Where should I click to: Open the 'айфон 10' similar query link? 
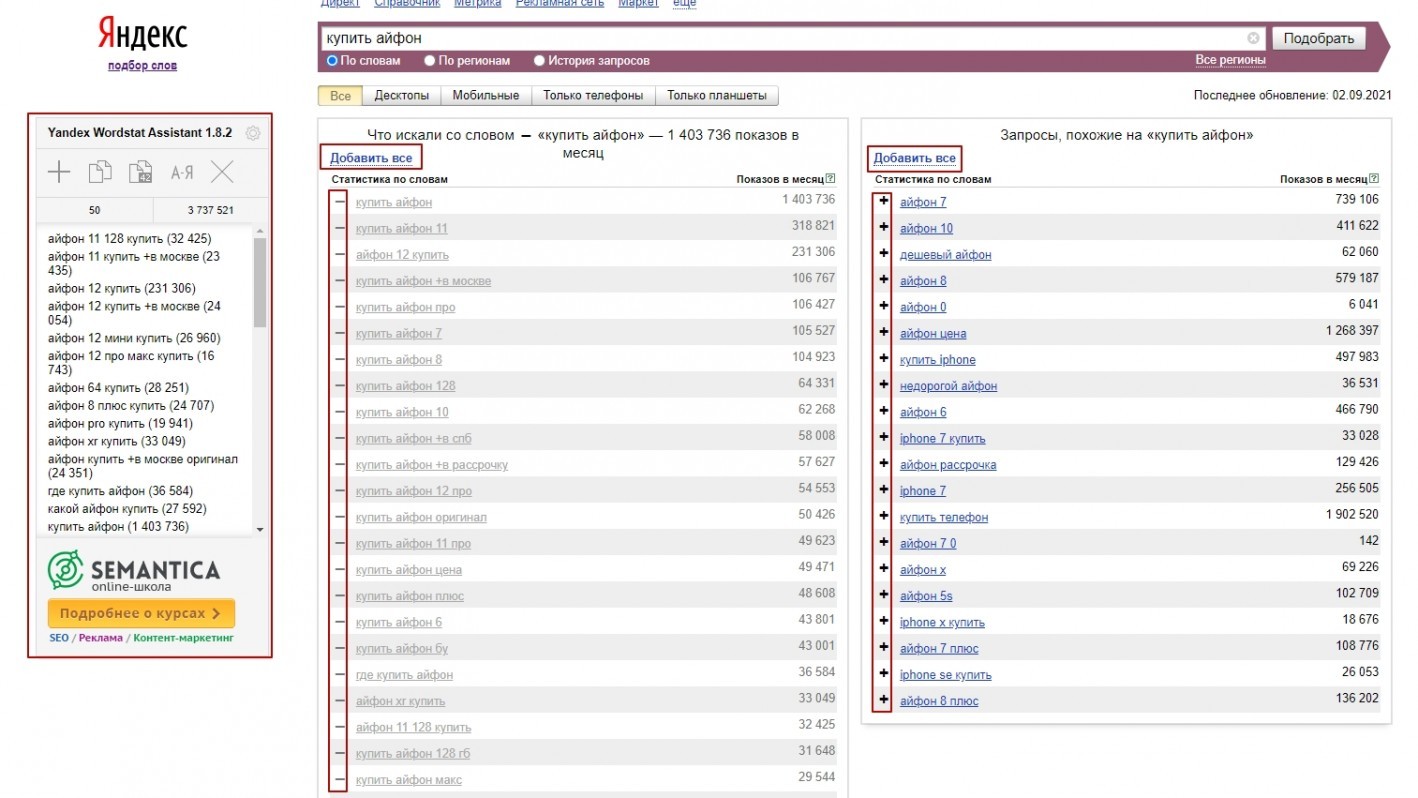[x=926, y=228]
